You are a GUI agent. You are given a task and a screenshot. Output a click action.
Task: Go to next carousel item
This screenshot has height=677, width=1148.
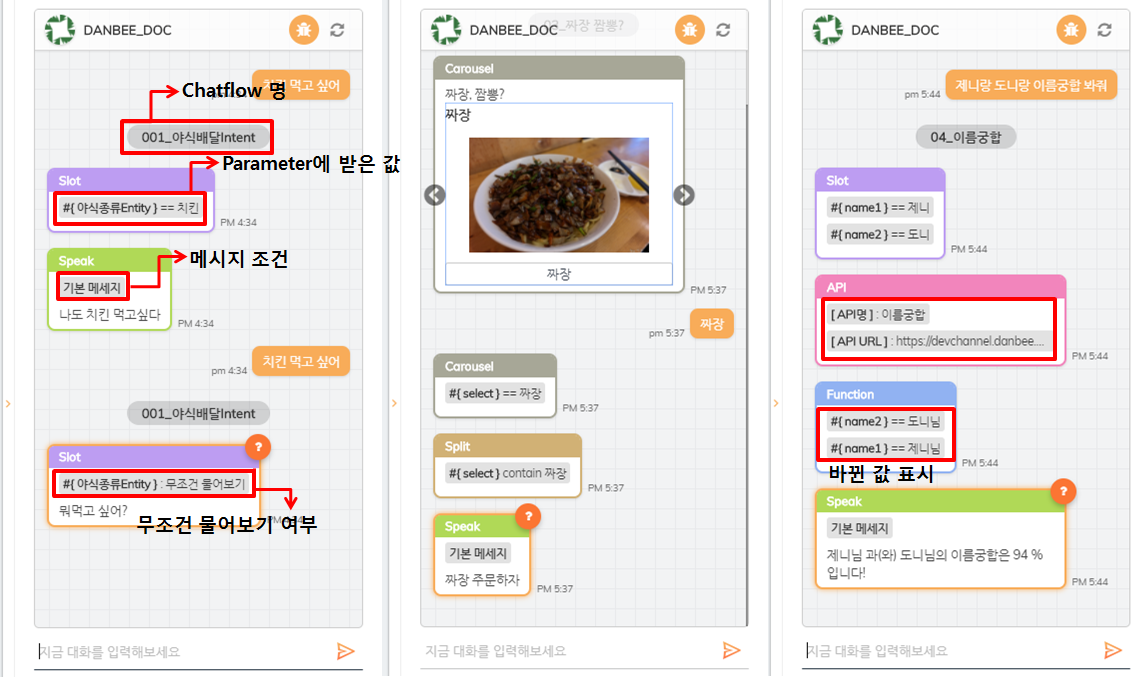coord(684,195)
